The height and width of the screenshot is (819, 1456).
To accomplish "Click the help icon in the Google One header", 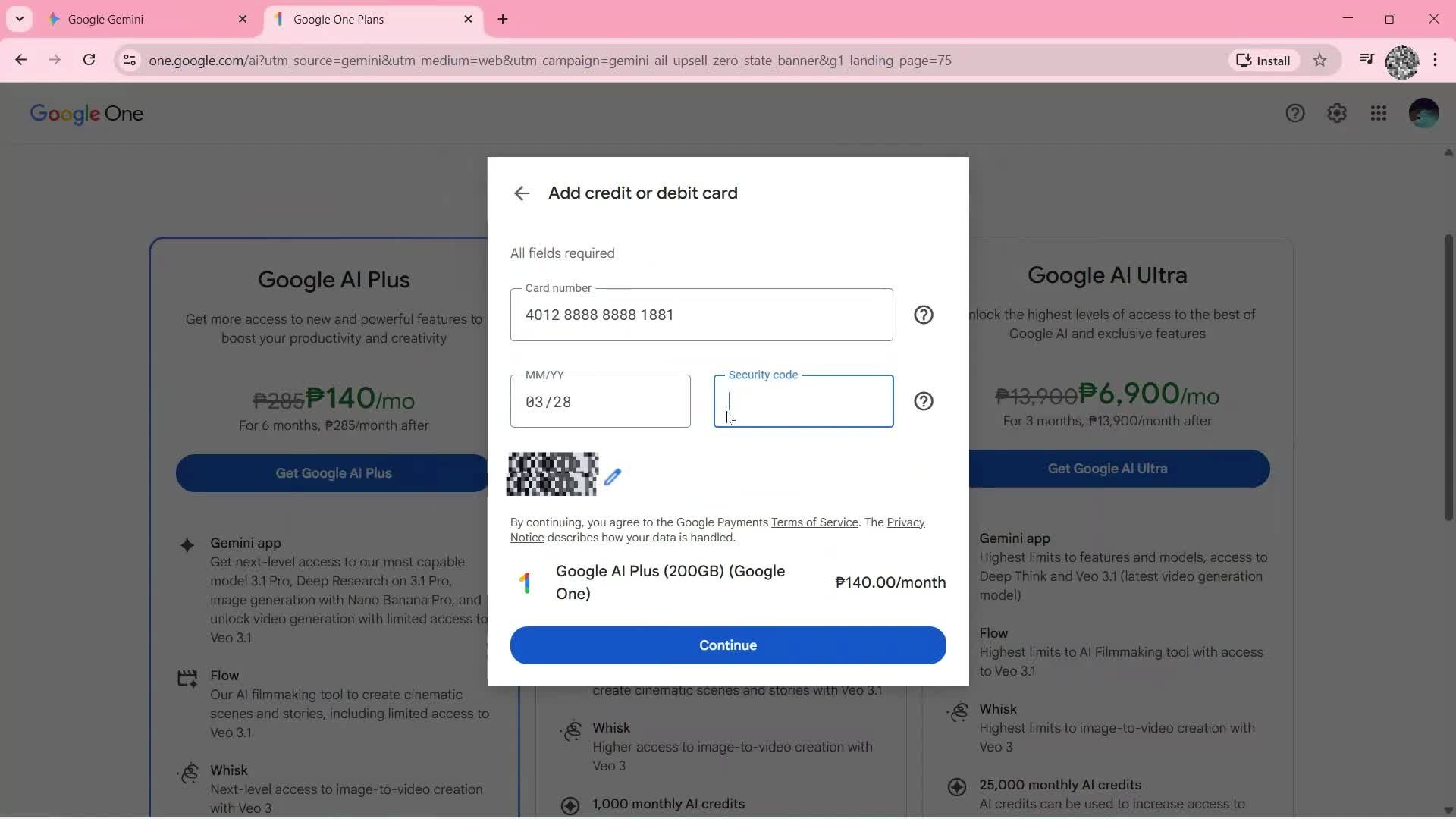I will (x=1295, y=112).
